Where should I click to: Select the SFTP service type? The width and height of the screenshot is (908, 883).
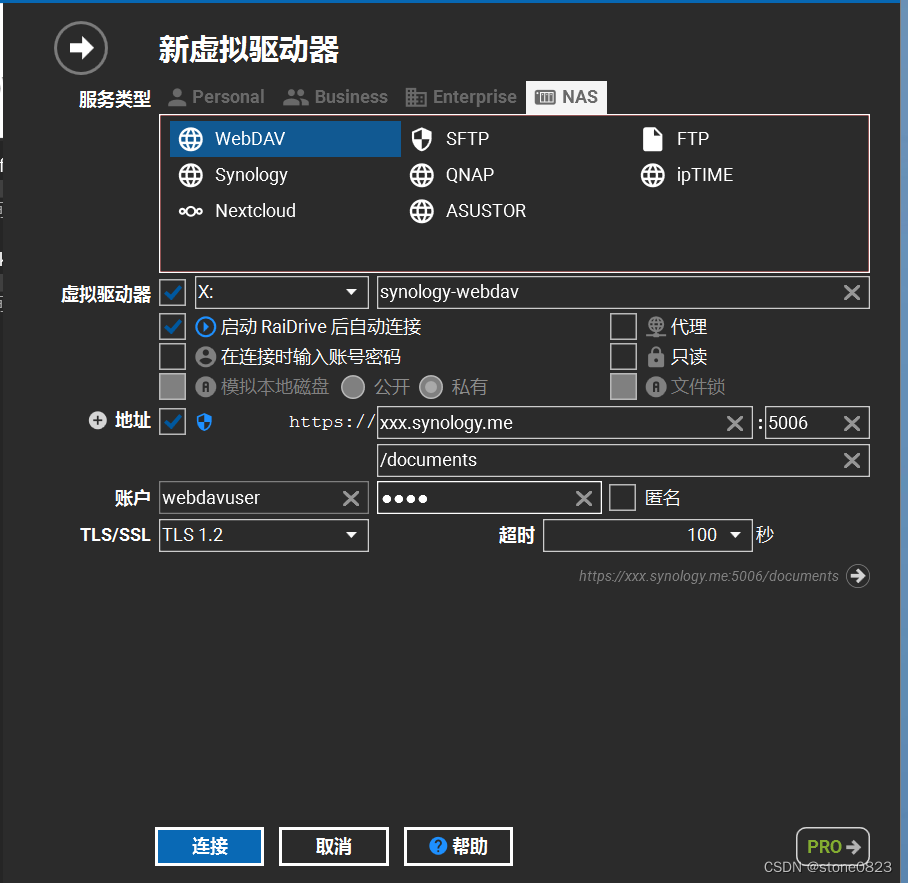451,139
